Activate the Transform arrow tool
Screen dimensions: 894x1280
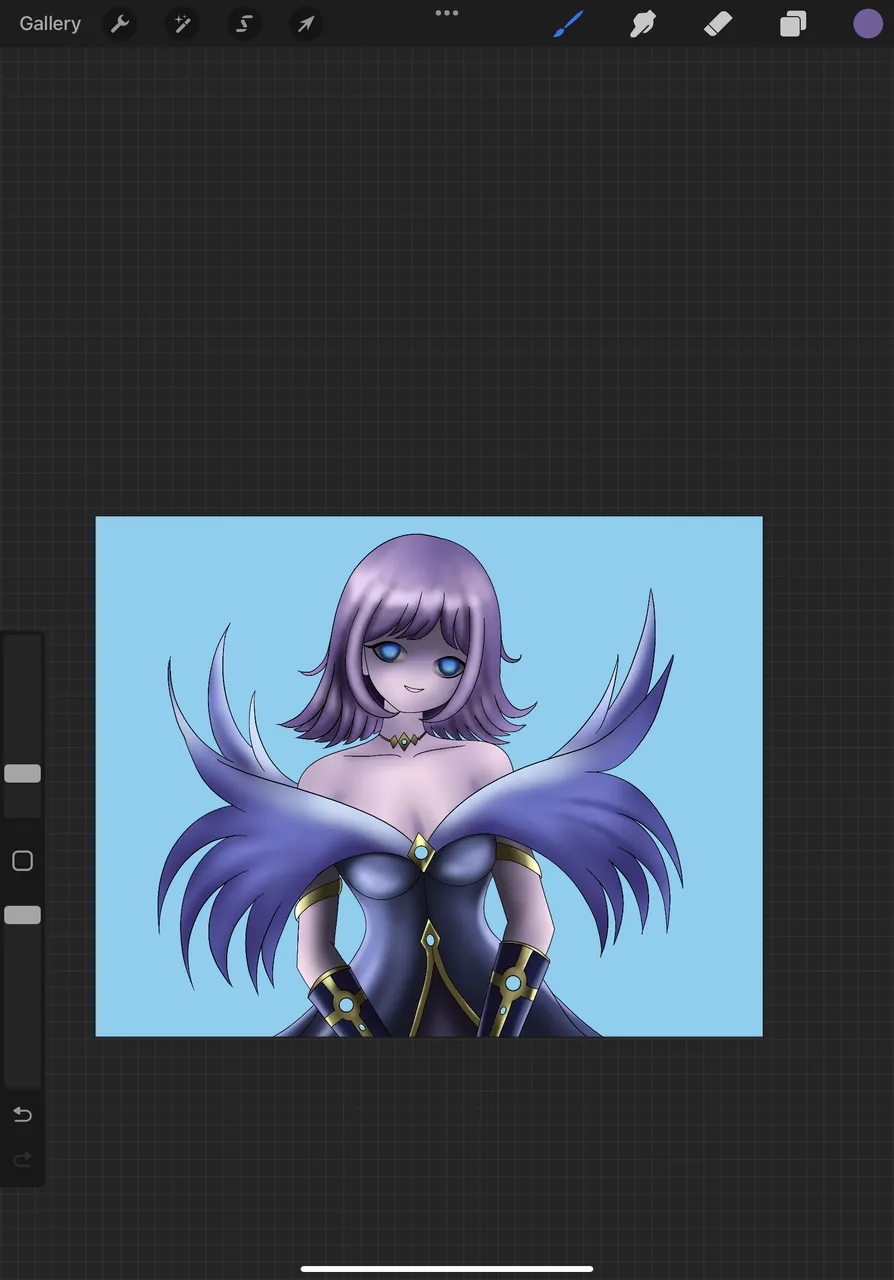tap(306, 24)
